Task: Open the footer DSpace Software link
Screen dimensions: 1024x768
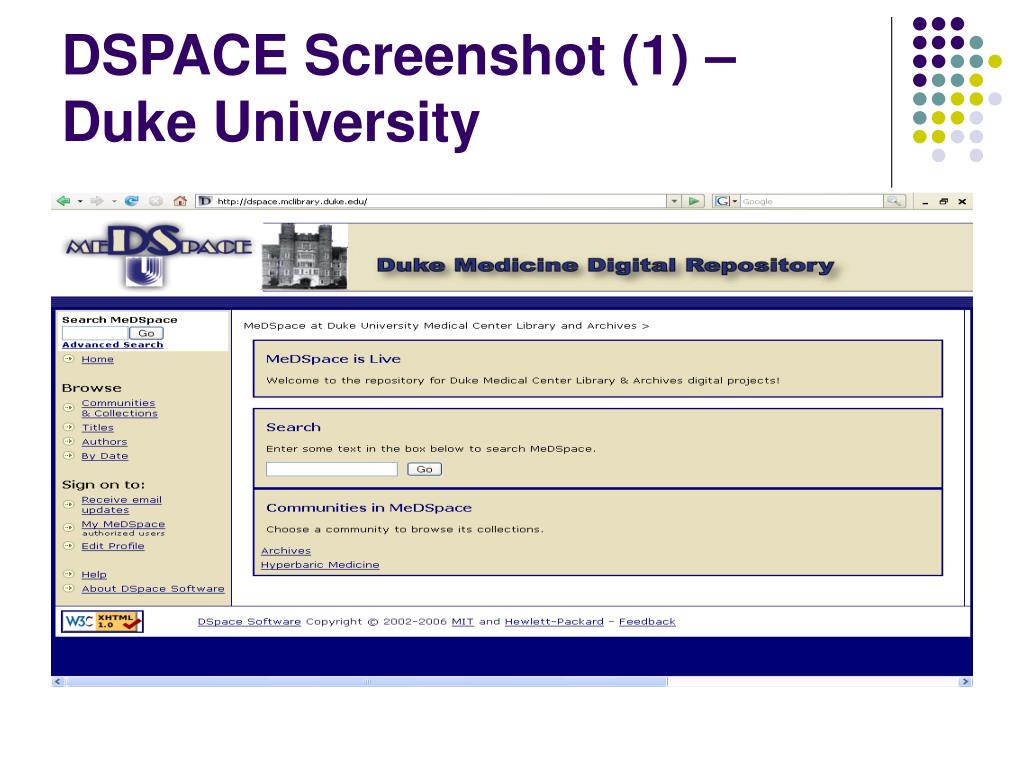Action: (249, 622)
